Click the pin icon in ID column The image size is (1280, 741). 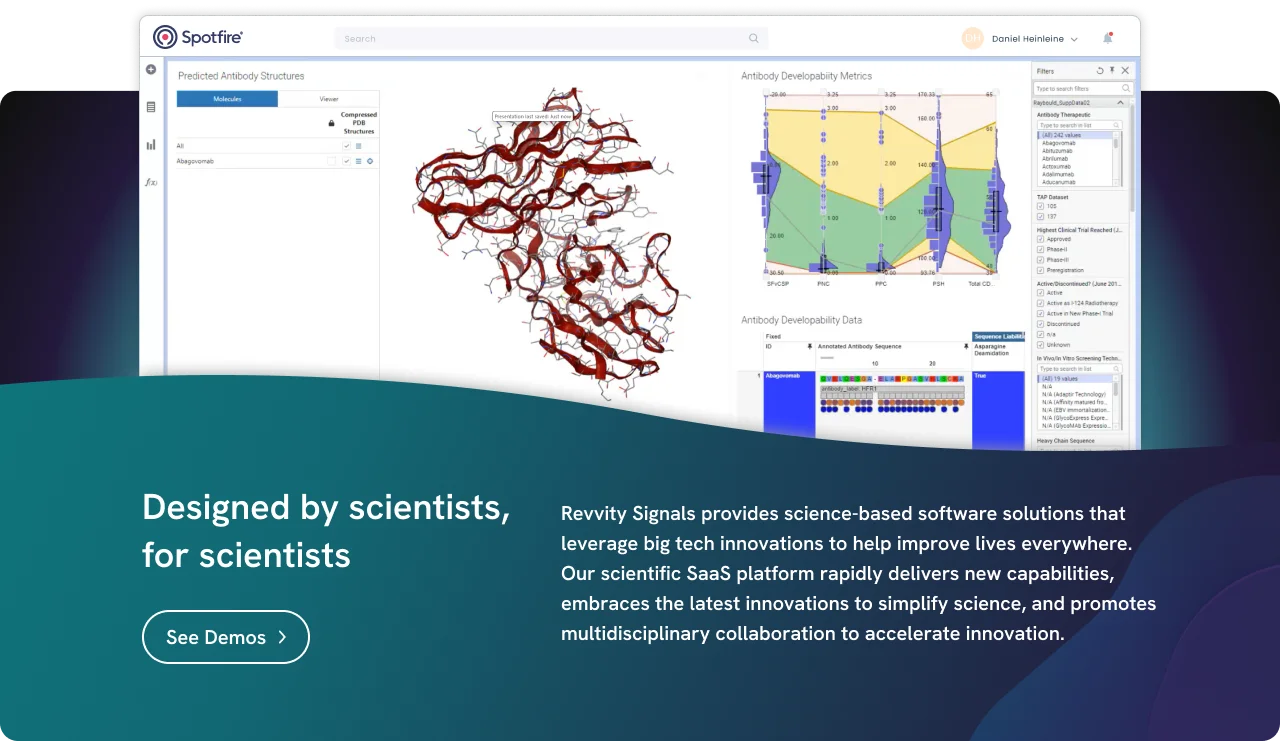click(x=809, y=346)
